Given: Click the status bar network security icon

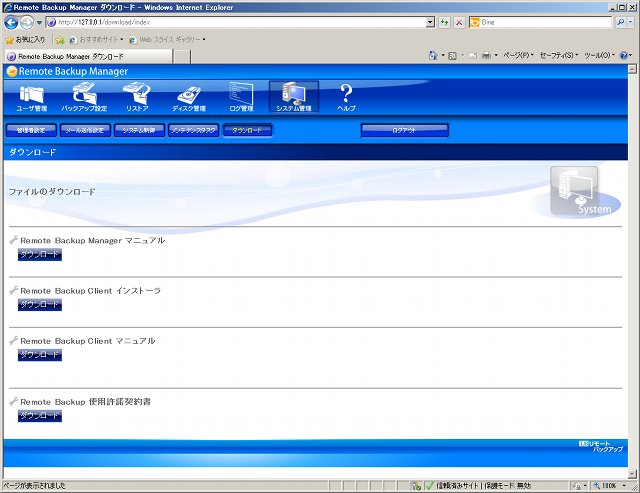Looking at the screenshot, I should pyautogui.click(x=416, y=486).
